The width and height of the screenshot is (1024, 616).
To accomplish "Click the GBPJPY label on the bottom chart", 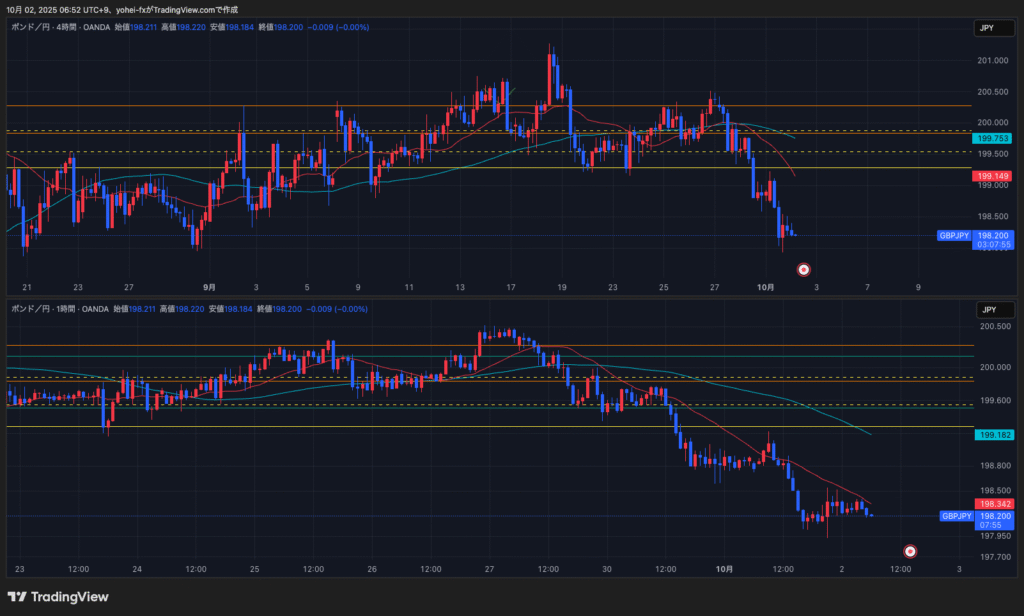I will click(x=956, y=516).
